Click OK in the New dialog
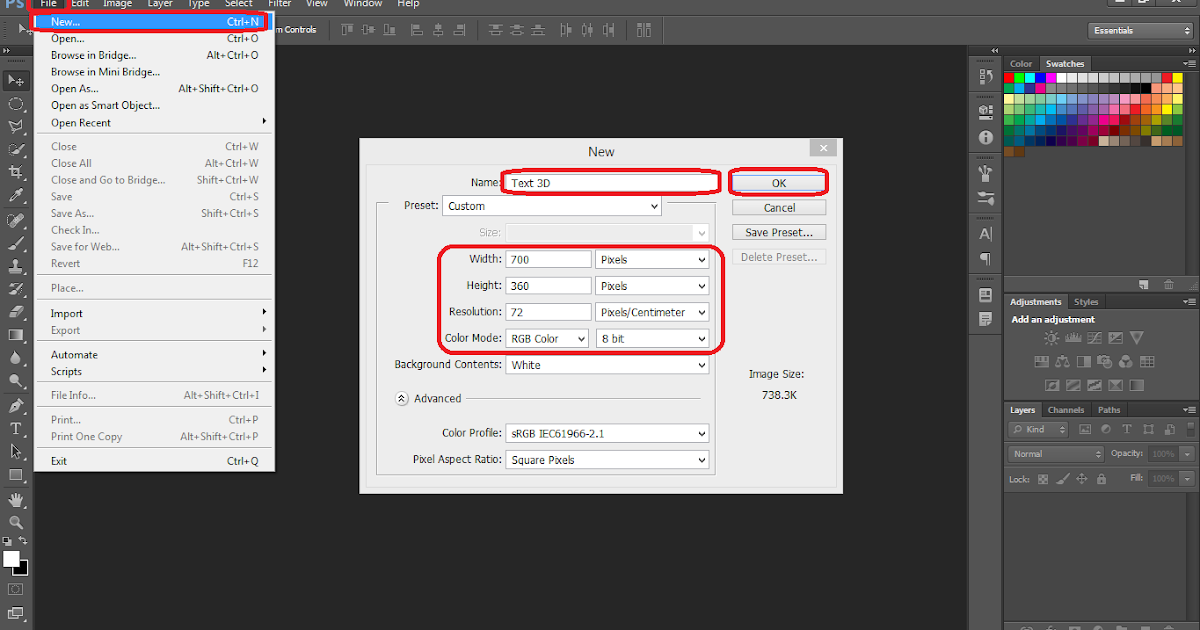The image size is (1200, 630). [x=779, y=183]
